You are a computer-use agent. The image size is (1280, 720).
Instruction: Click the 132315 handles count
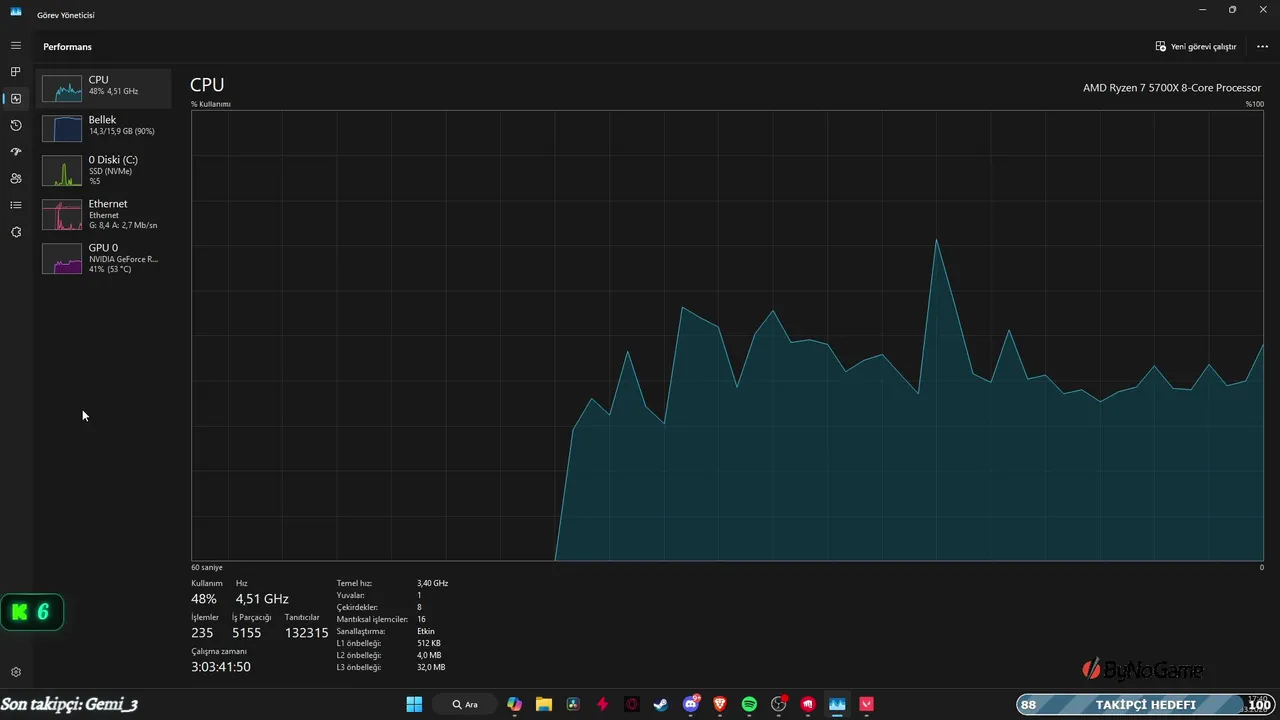306,633
